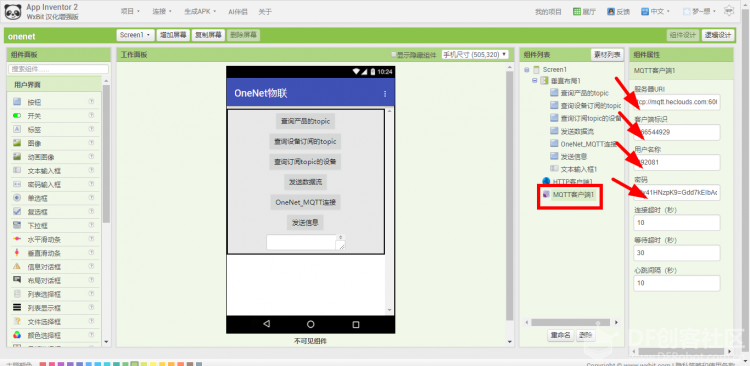Screen dimensions: 750x366
Task: Click the panda logo icon
Action: coord(12,11)
